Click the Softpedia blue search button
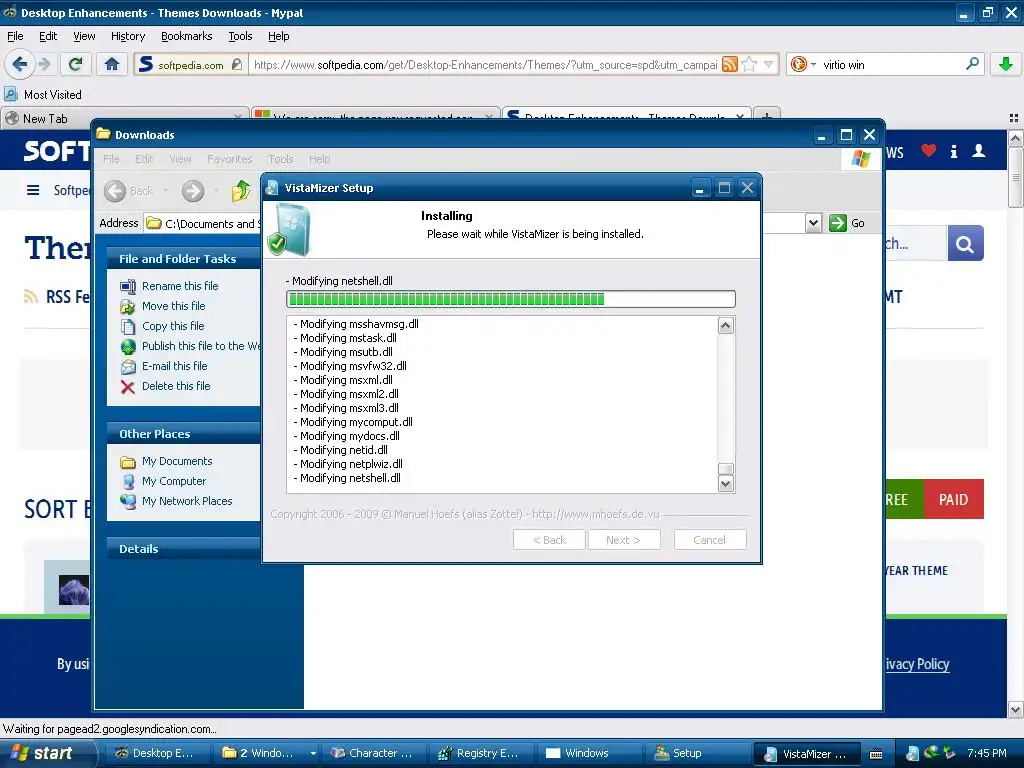This screenshot has height=768, width=1024. [965, 244]
